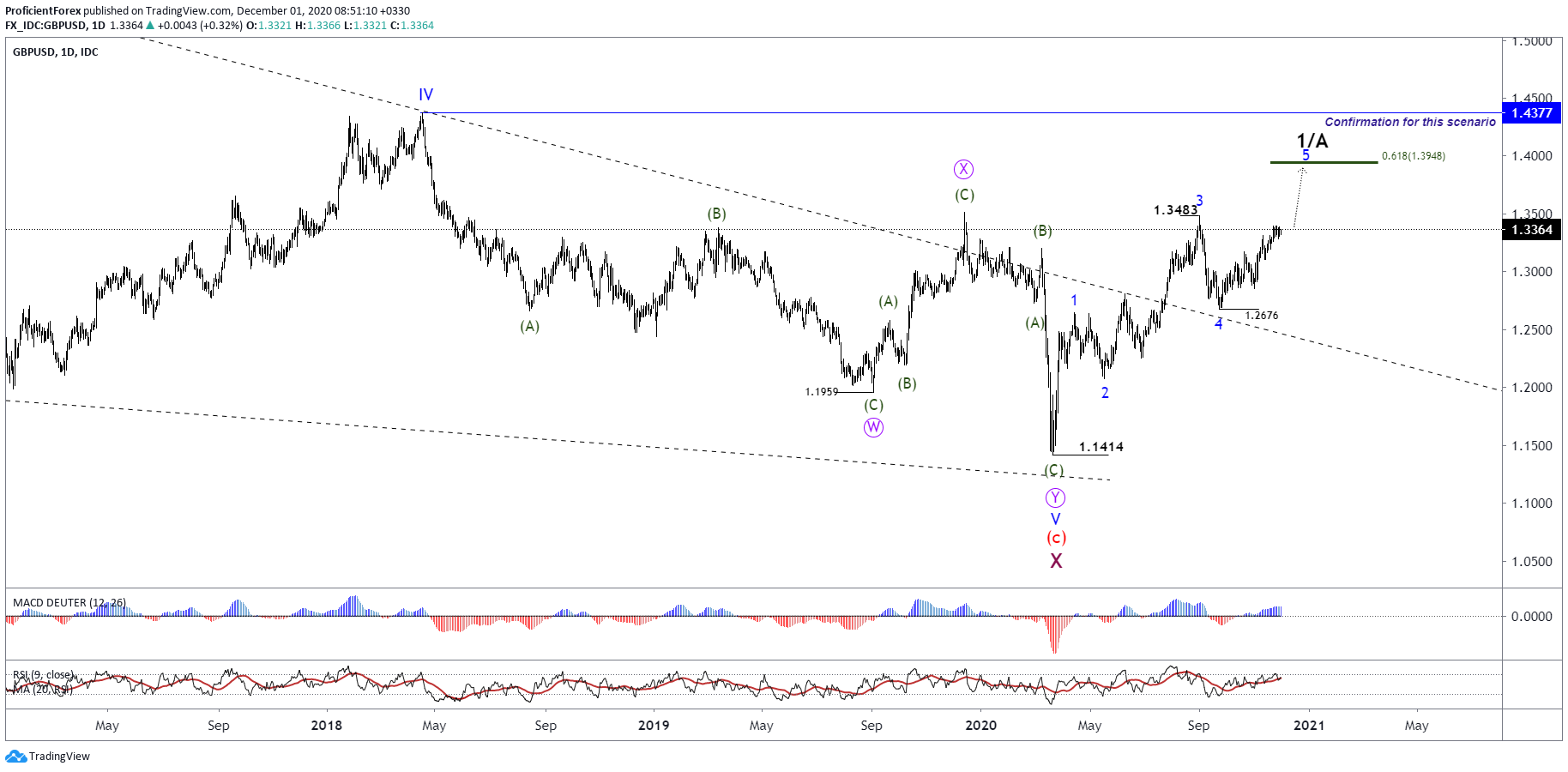Click the blue V label below circled Y

coord(1056,519)
